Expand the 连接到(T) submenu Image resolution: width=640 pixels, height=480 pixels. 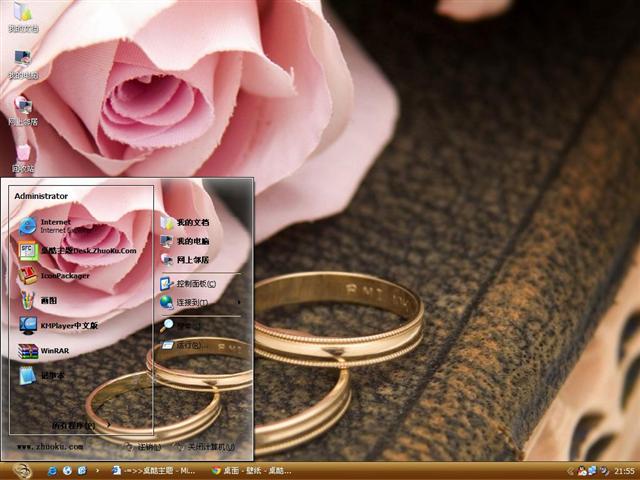[200, 302]
